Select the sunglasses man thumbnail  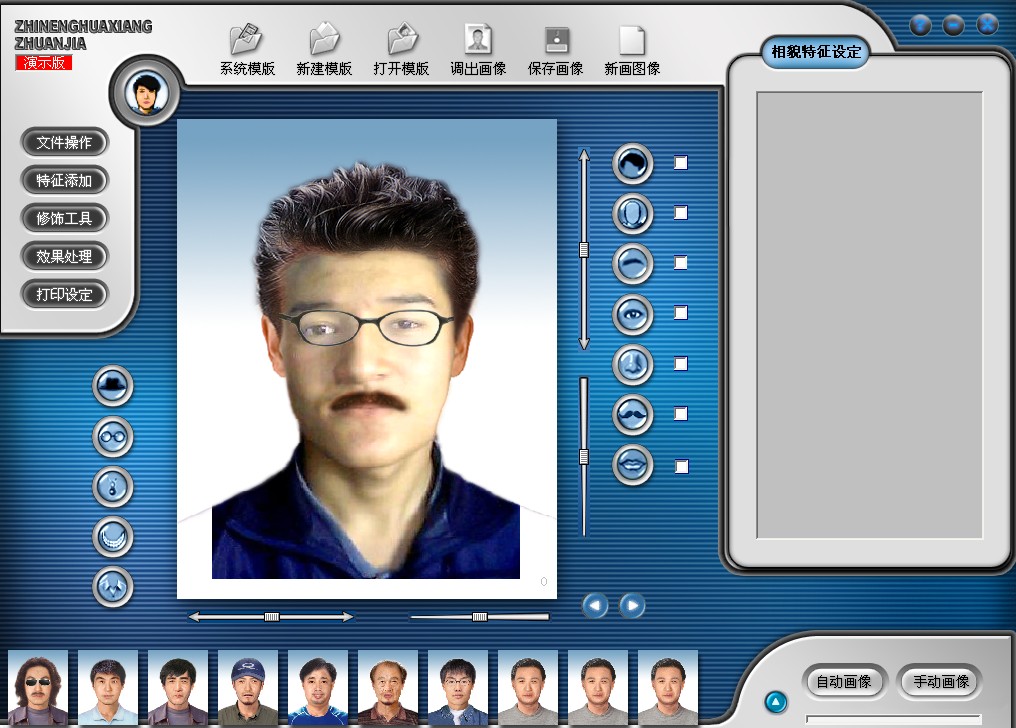(38, 687)
